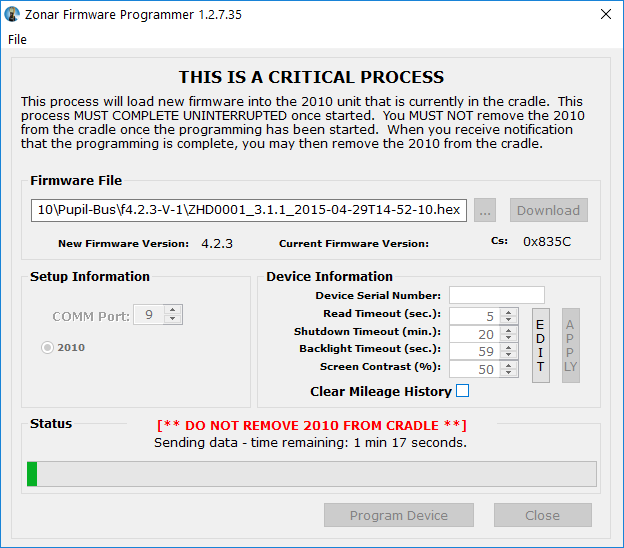Increase the Screen Contrast value

point(508,365)
